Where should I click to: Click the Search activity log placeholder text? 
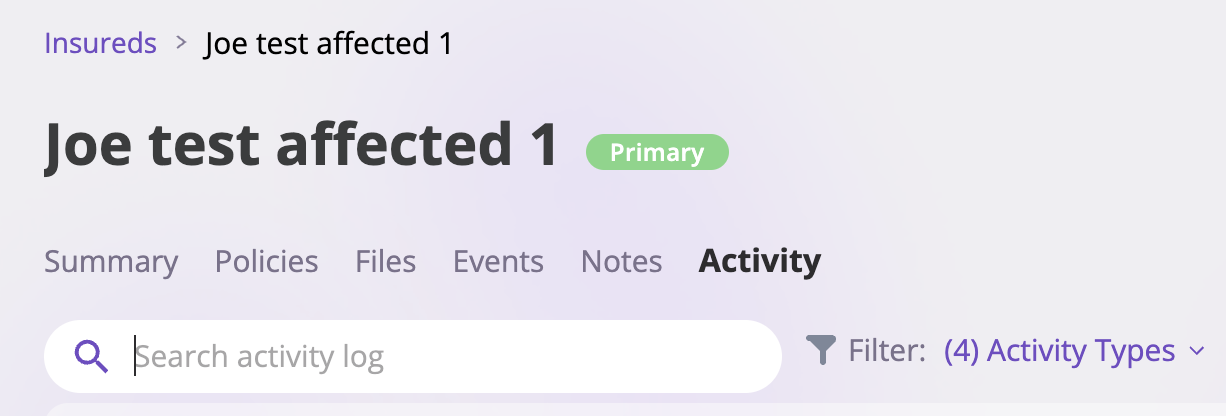pos(260,357)
